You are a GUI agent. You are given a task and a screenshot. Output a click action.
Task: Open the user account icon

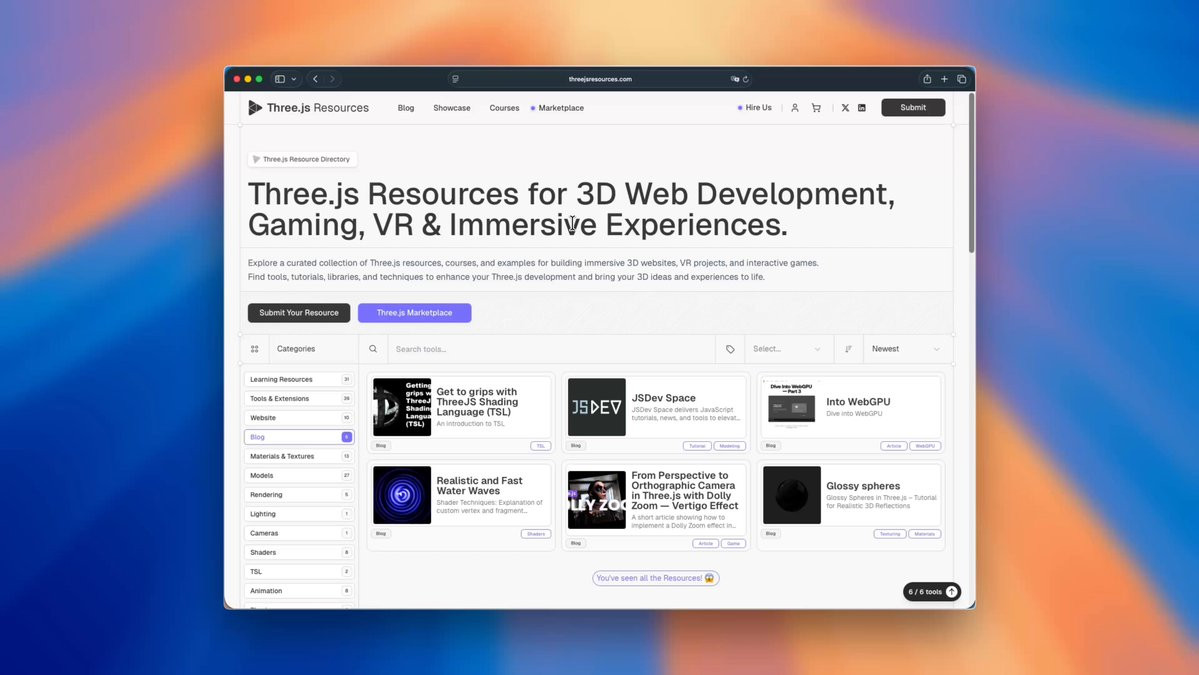(x=794, y=108)
